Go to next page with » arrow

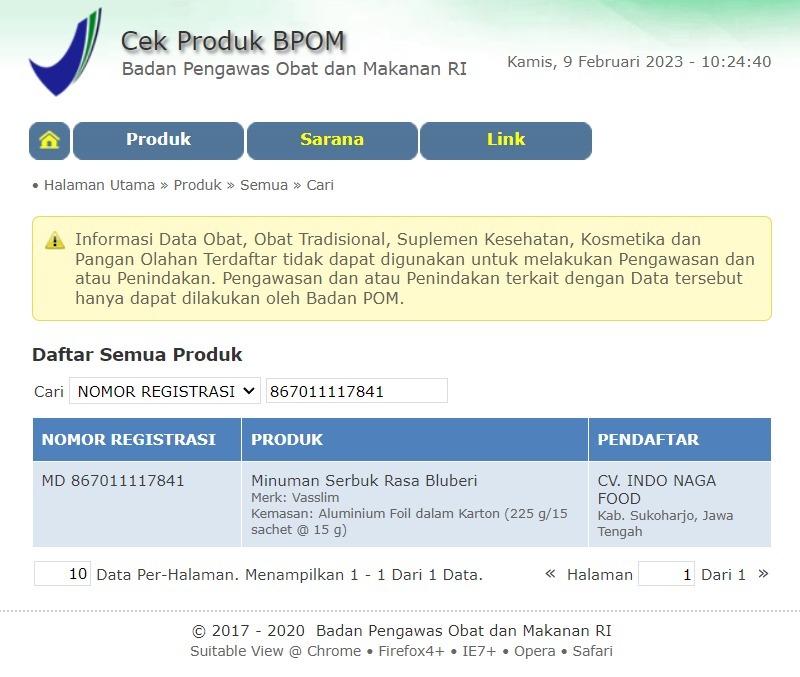pyautogui.click(x=764, y=574)
